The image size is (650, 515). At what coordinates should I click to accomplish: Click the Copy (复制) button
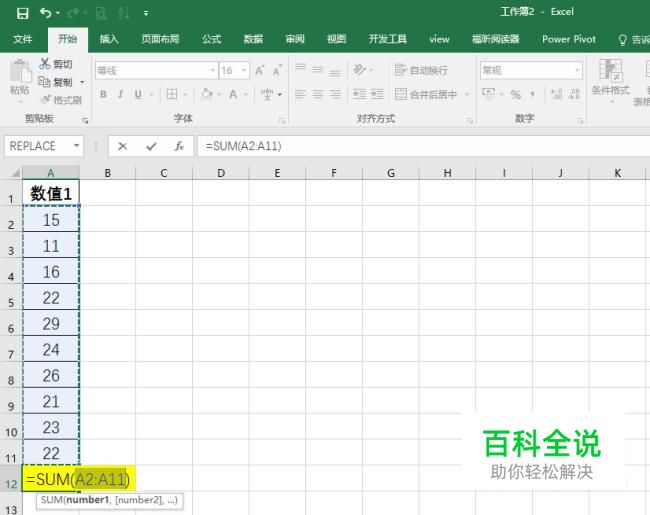coord(61,82)
